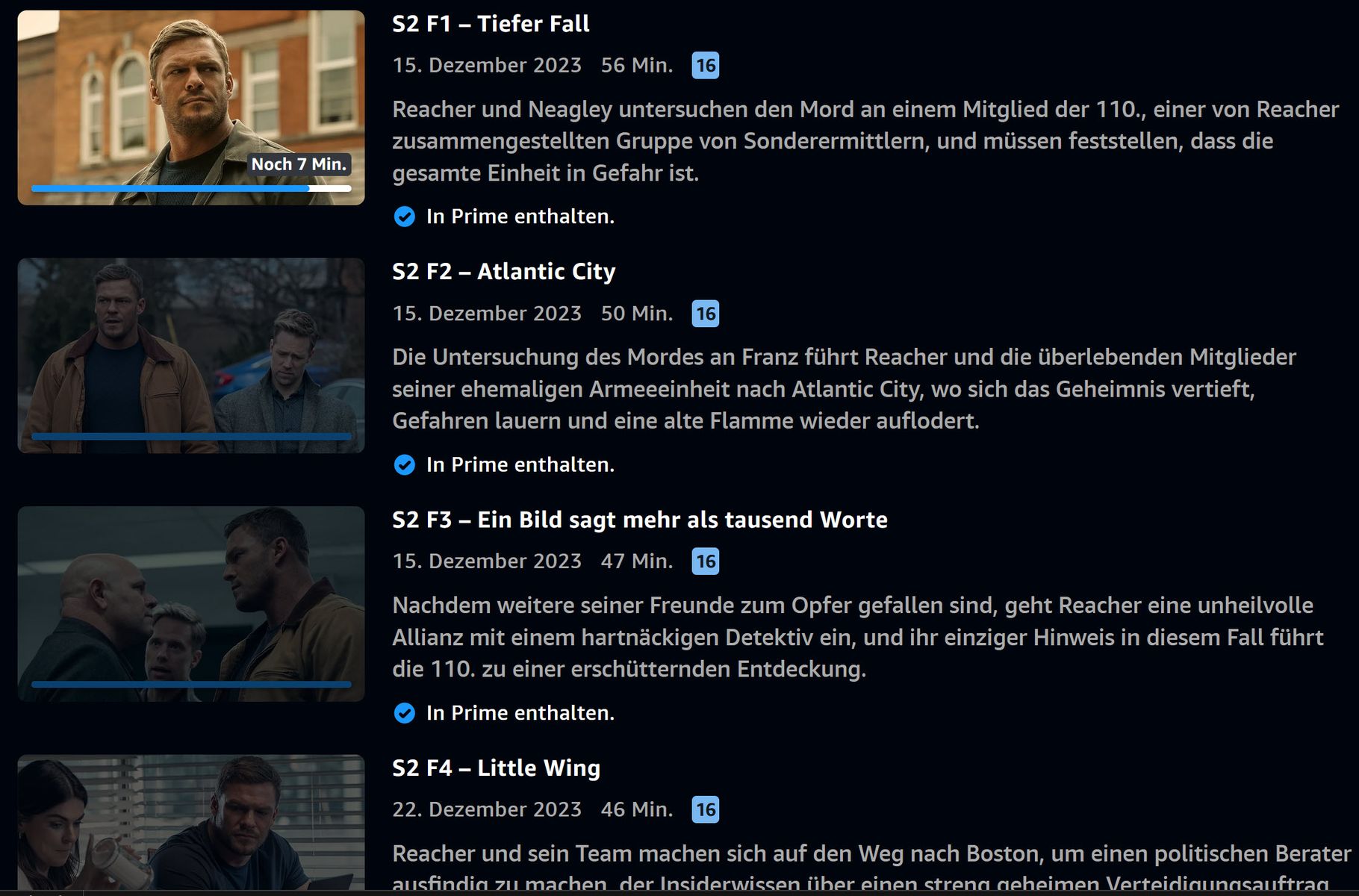This screenshot has height=896, width=1359.
Task: Click the Prime checkmark icon for Atlantic City
Action: [x=404, y=464]
